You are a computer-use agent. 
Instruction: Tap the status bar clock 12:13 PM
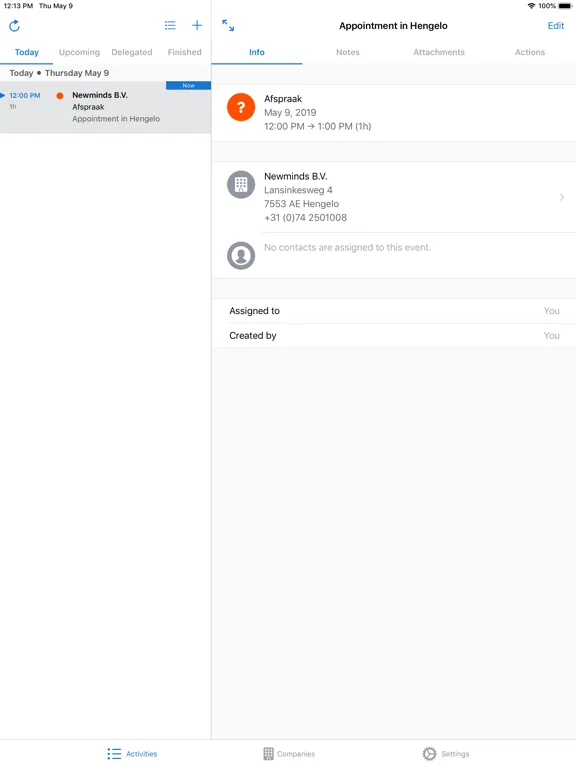click(x=18, y=6)
